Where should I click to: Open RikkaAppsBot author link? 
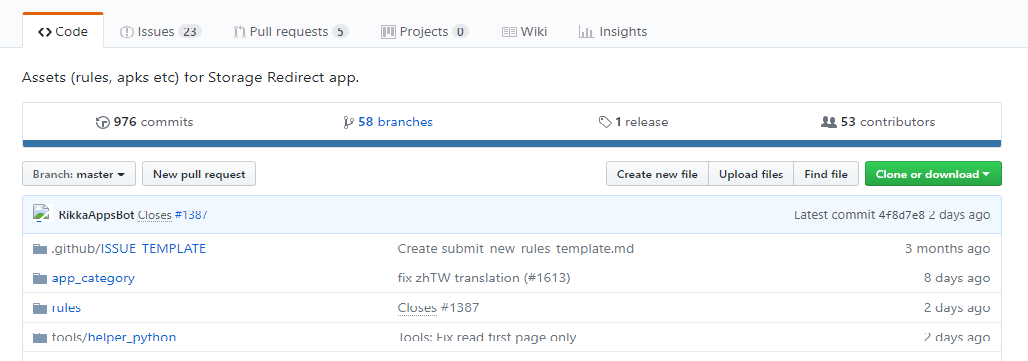click(x=96, y=215)
